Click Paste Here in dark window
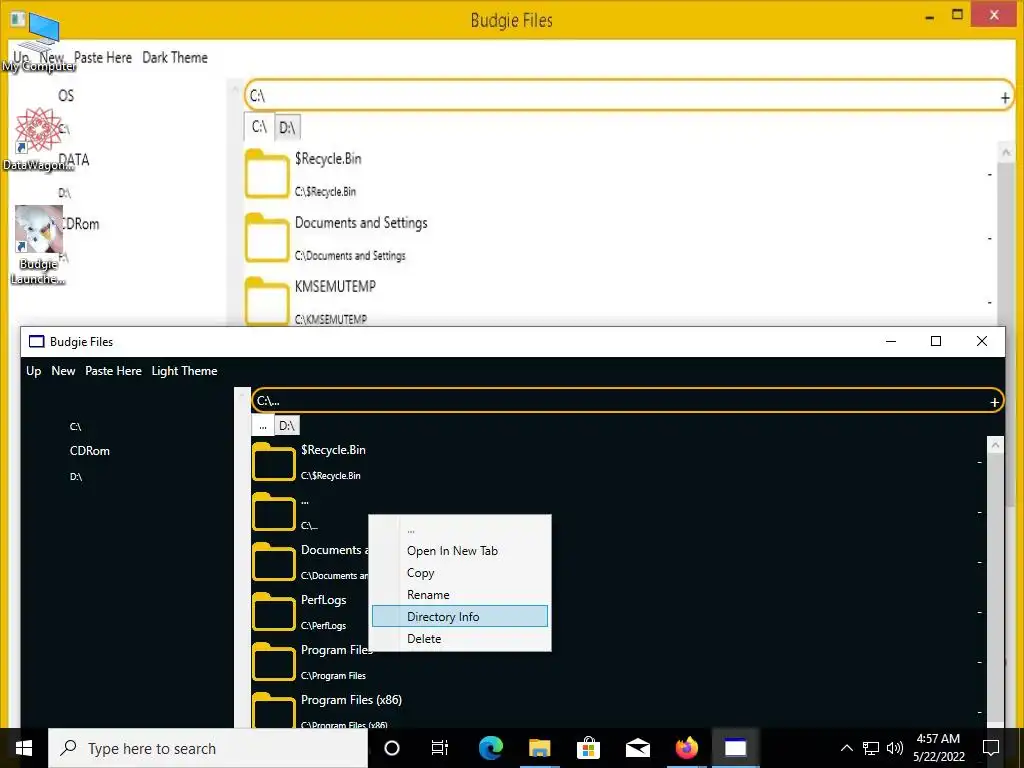The height and width of the screenshot is (768, 1024). (114, 371)
